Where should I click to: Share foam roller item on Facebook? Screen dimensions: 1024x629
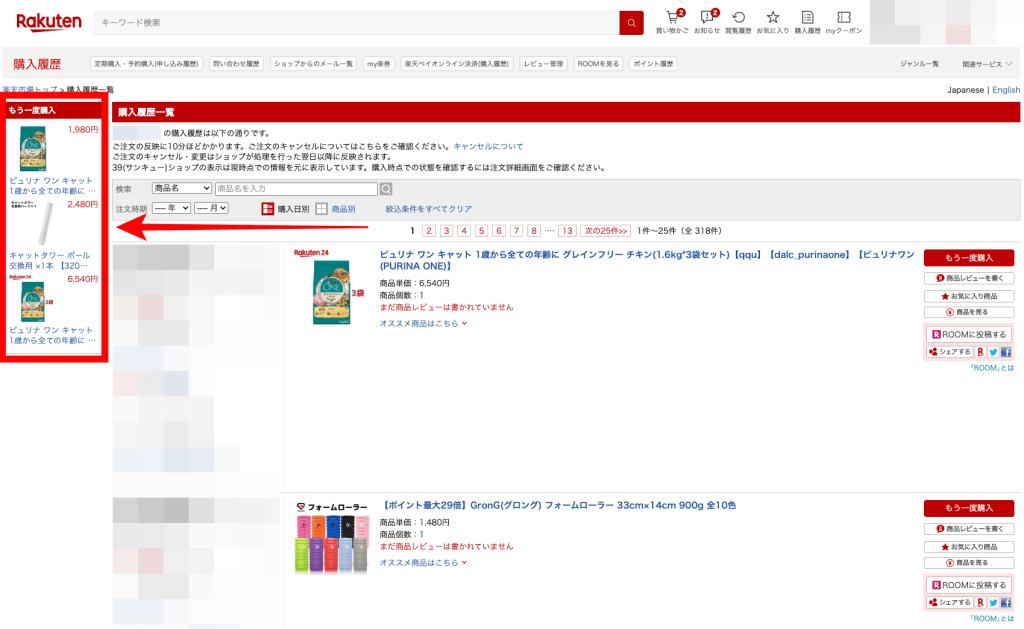pos(1006,603)
